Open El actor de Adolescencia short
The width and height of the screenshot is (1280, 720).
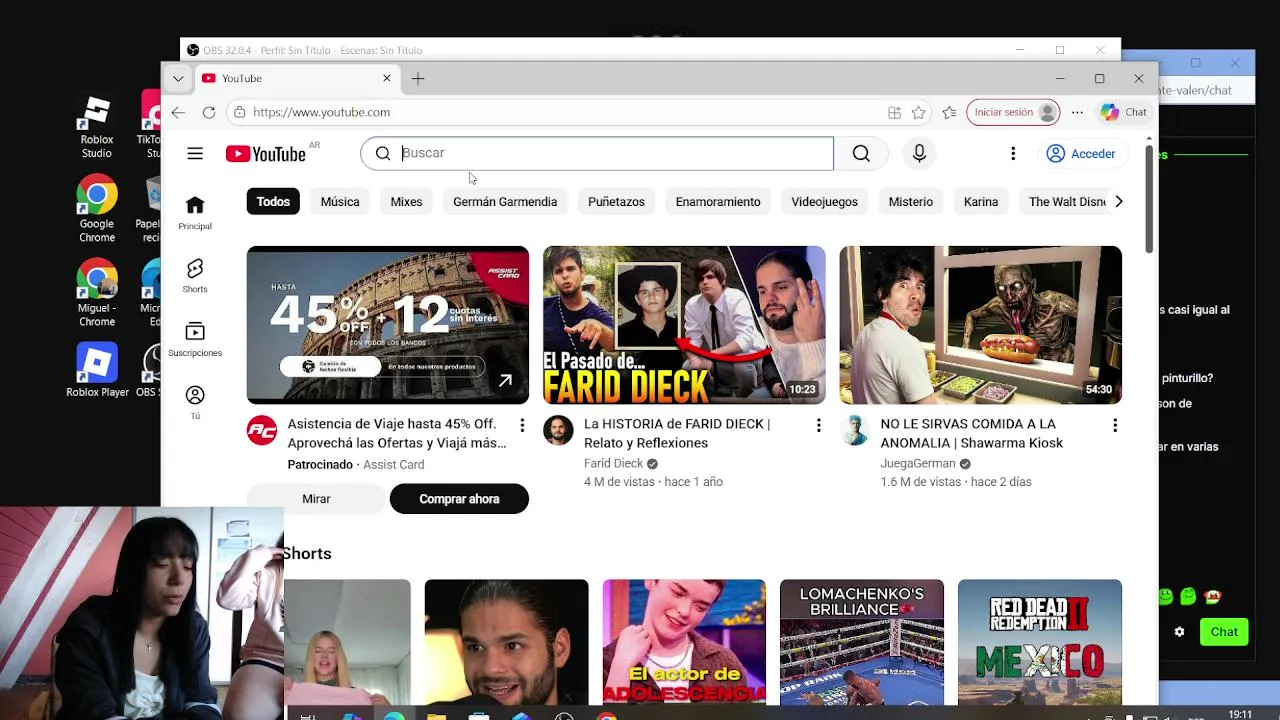pos(684,642)
